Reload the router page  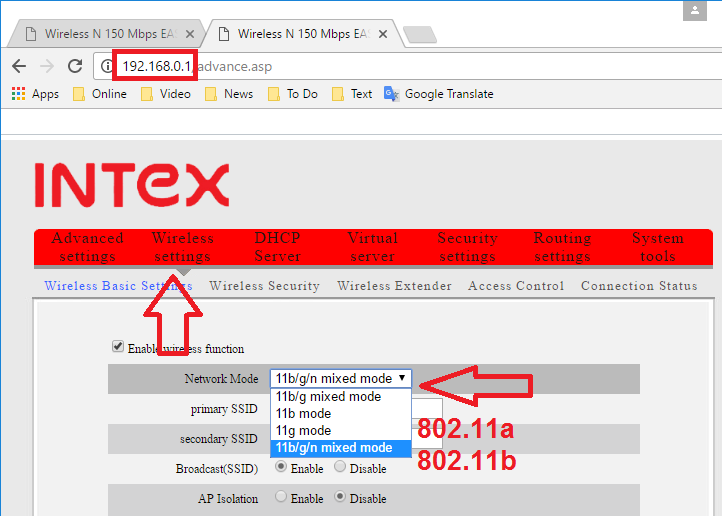75,66
